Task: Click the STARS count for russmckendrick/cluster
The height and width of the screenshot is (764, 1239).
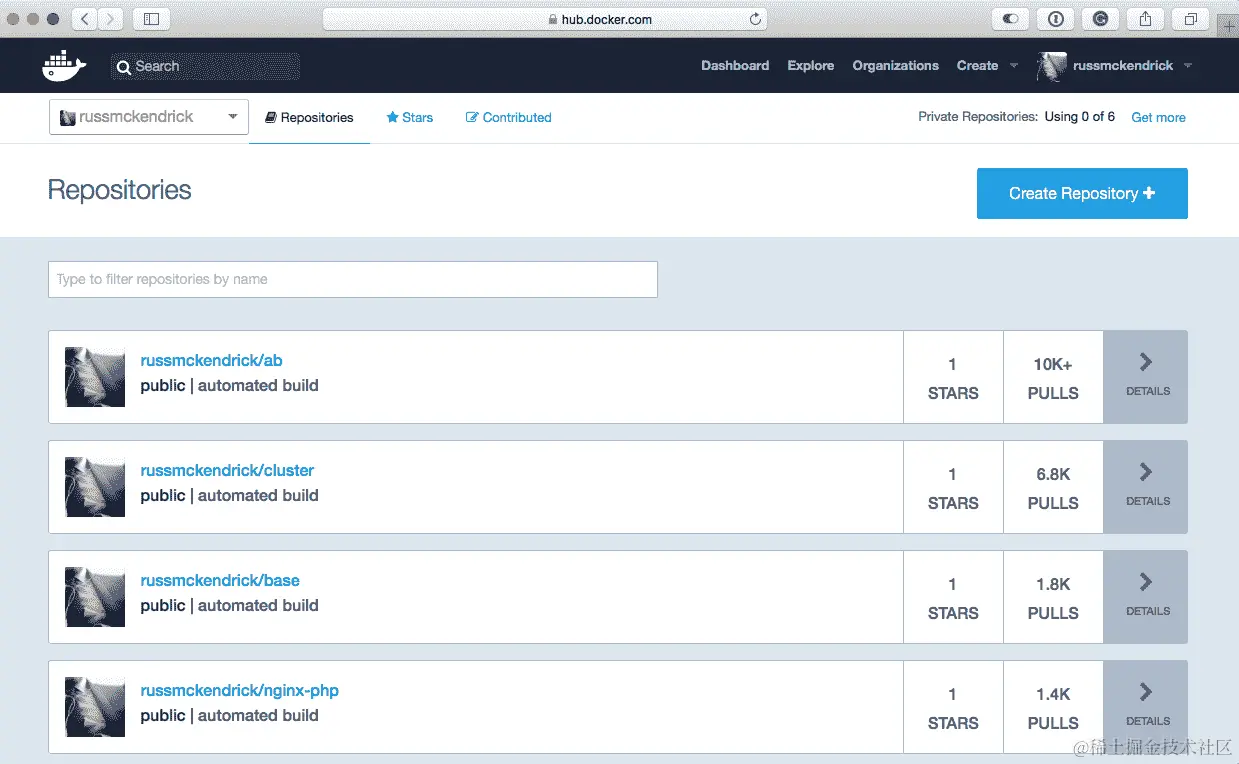Action: 953,488
